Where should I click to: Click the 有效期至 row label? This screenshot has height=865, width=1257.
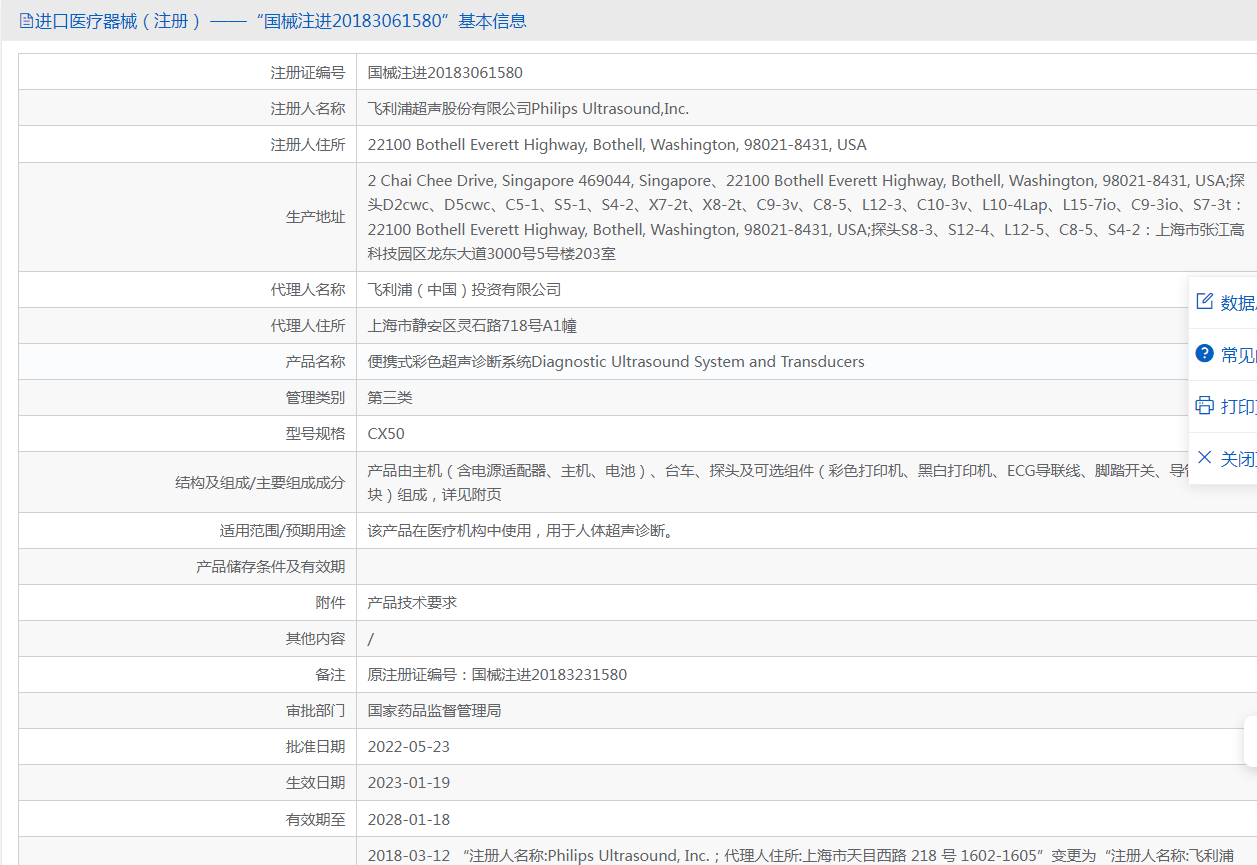point(316,820)
